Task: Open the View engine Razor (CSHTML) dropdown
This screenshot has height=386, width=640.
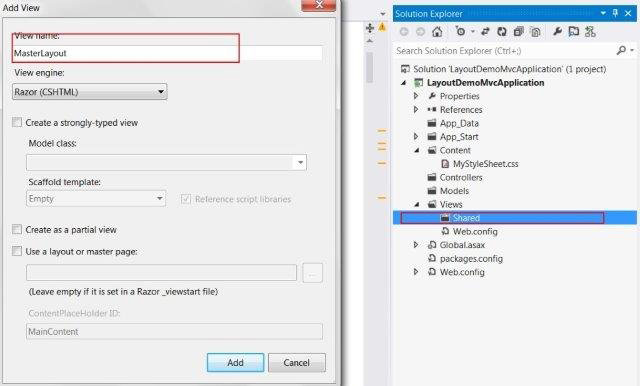Action: [x=89, y=92]
